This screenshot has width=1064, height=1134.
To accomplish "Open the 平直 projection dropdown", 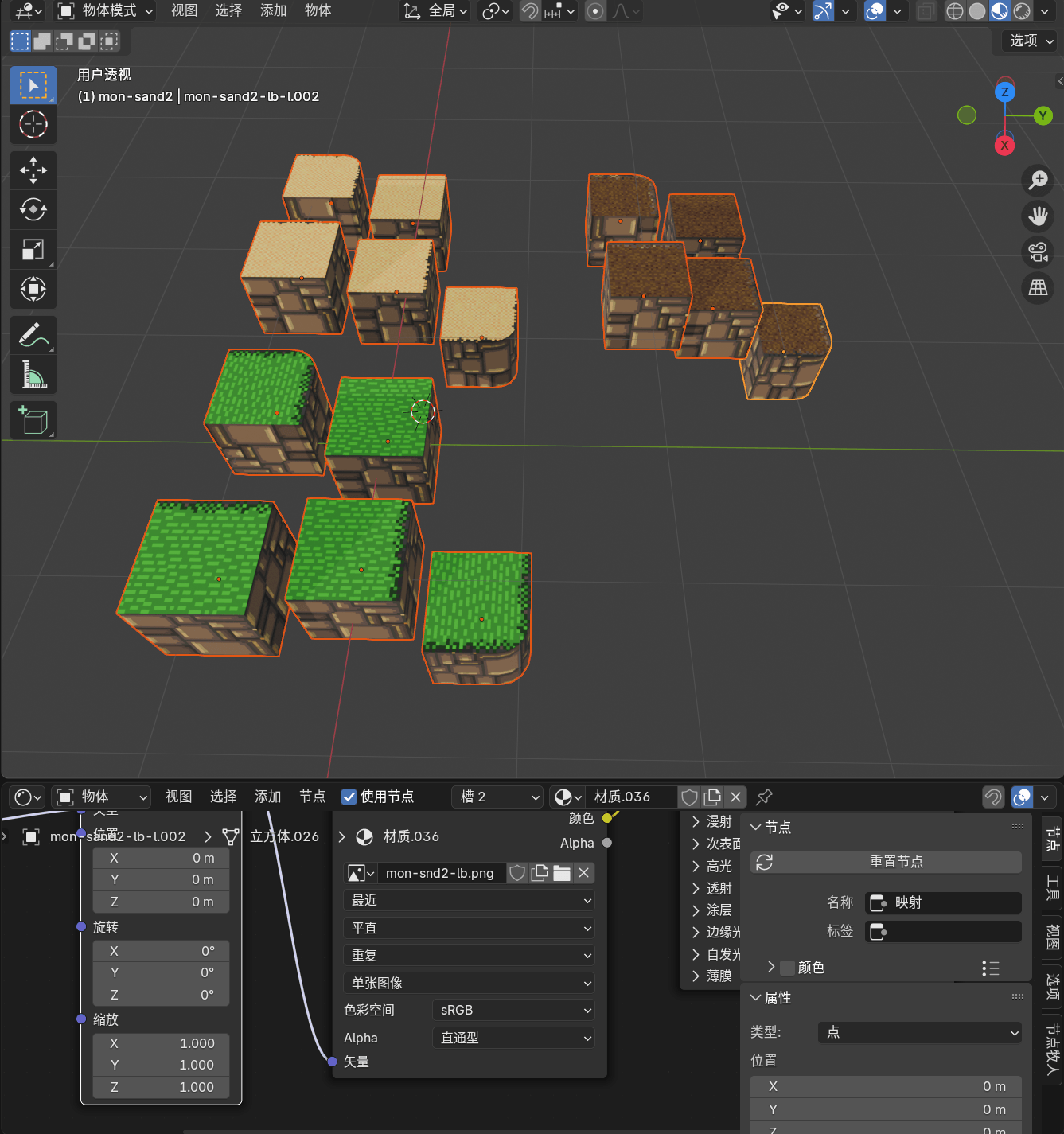I will coord(470,928).
